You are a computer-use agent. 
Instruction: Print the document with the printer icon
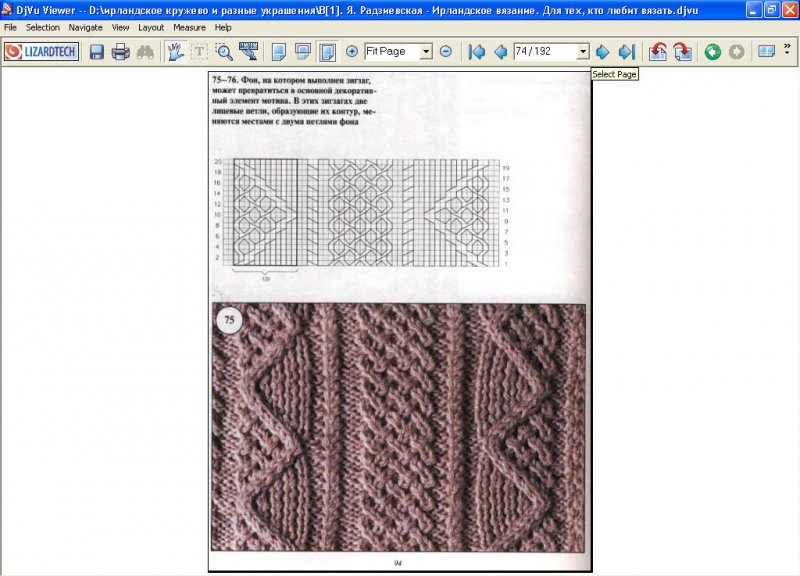pyautogui.click(x=121, y=52)
